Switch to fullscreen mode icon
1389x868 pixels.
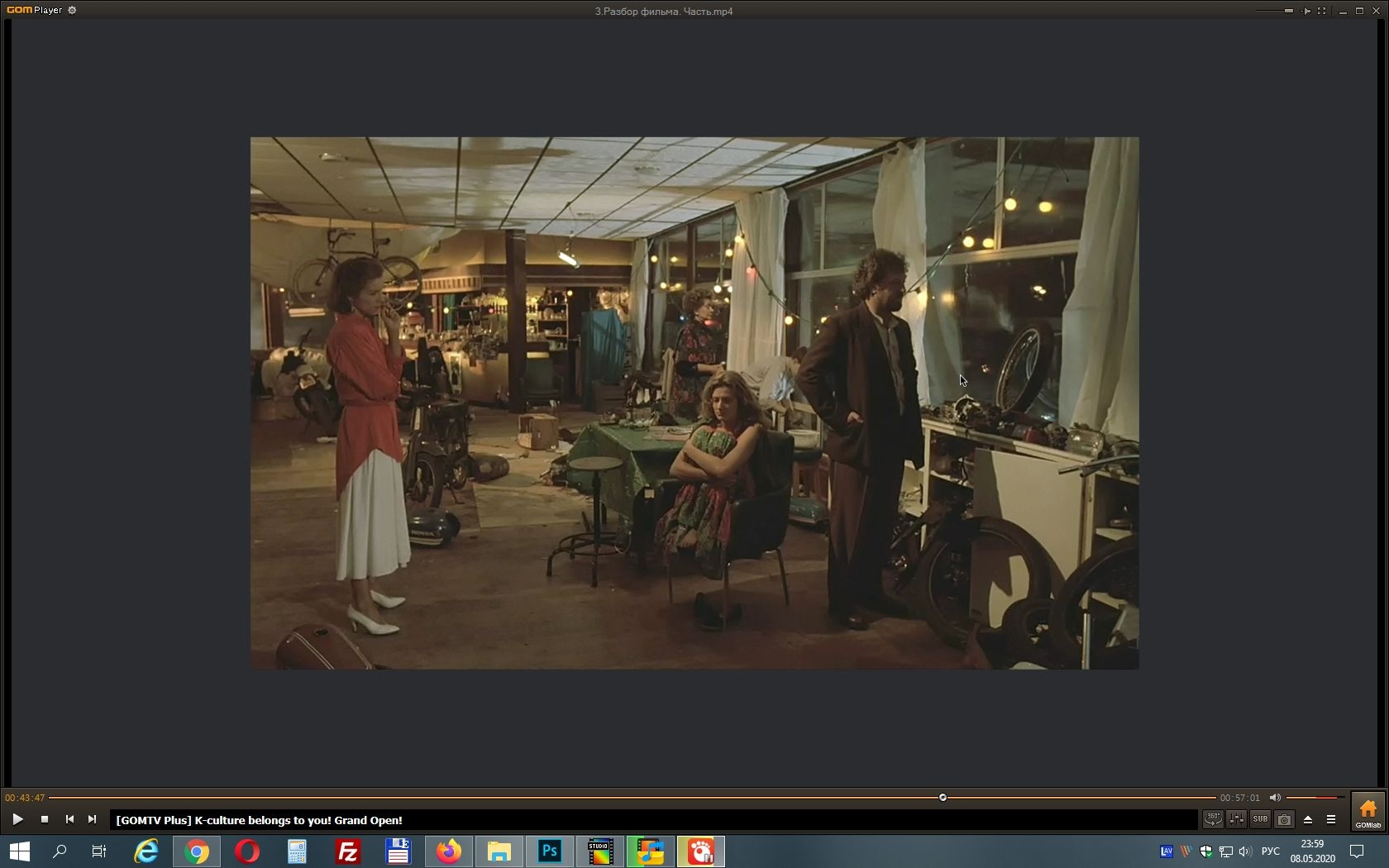coord(1321,11)
